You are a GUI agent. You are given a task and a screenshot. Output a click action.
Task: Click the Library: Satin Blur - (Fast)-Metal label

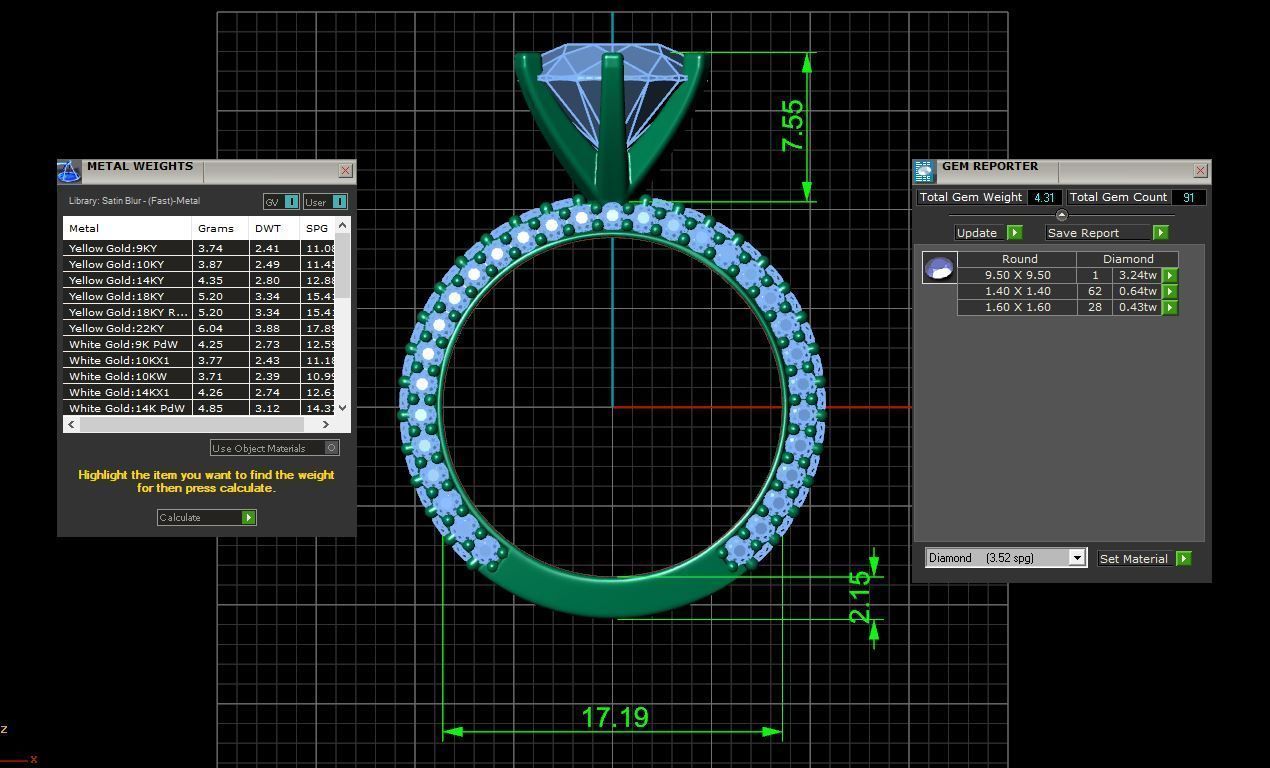point(134,201)
